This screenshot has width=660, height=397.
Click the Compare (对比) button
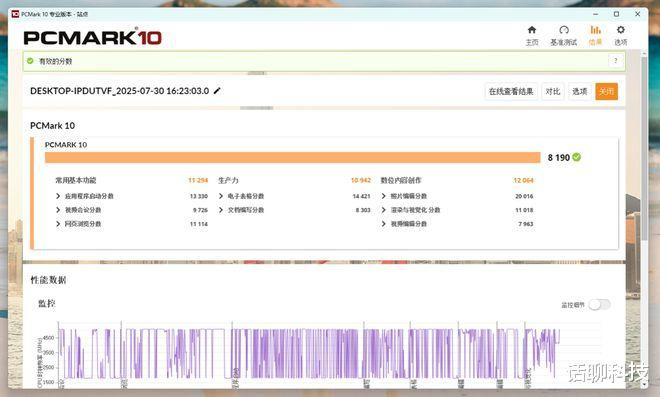pos(553,91)
